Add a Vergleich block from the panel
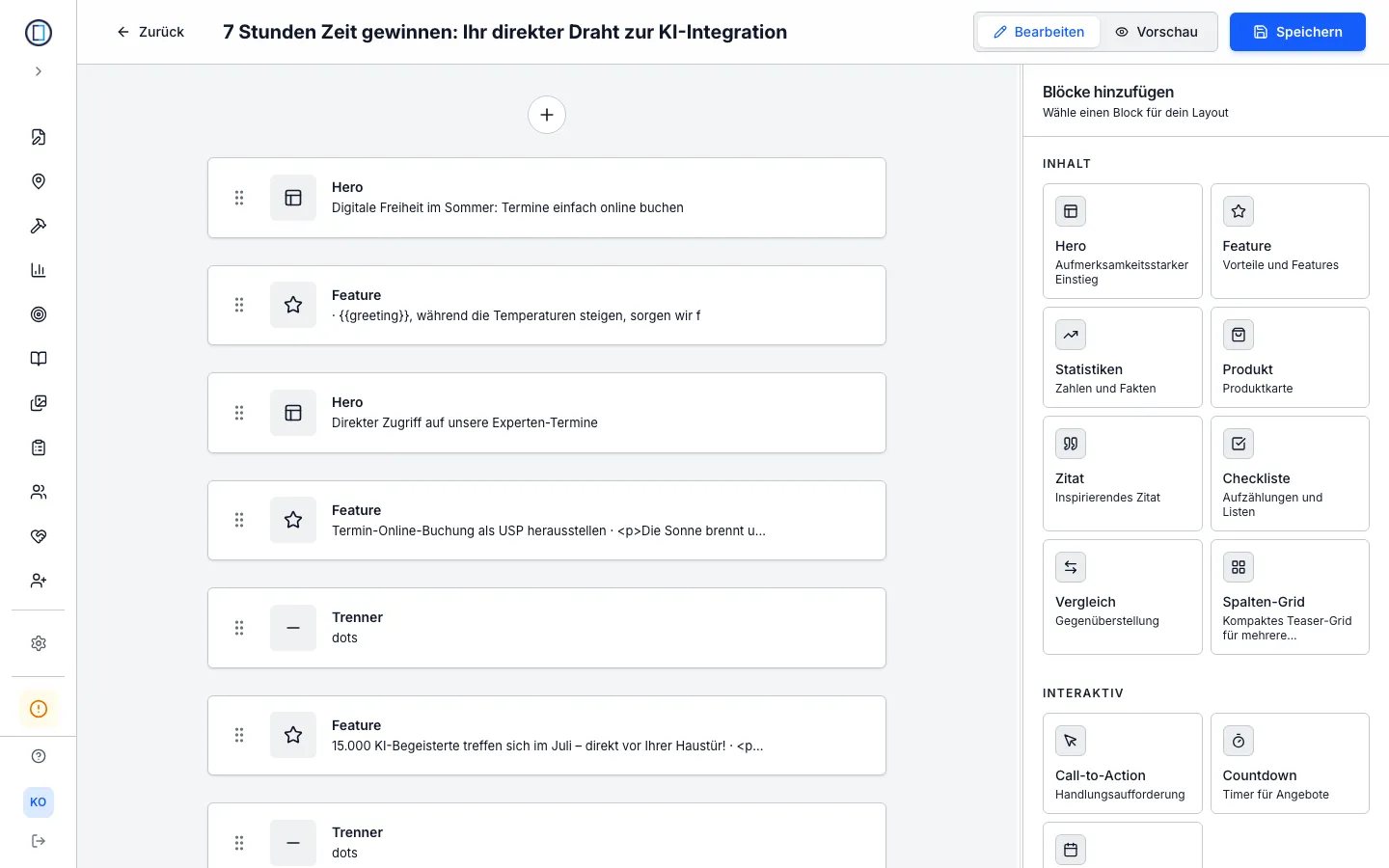The image size is (1389, 868). click(1123, 597)
